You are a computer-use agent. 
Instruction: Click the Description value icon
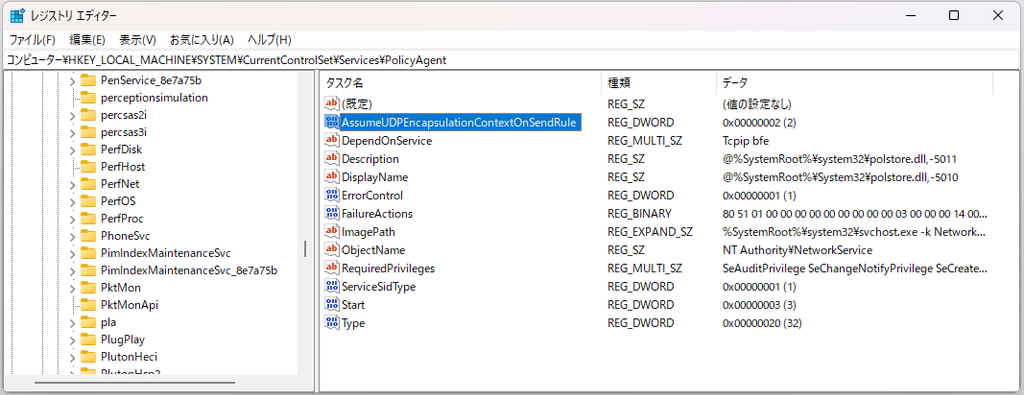(332, 159)
